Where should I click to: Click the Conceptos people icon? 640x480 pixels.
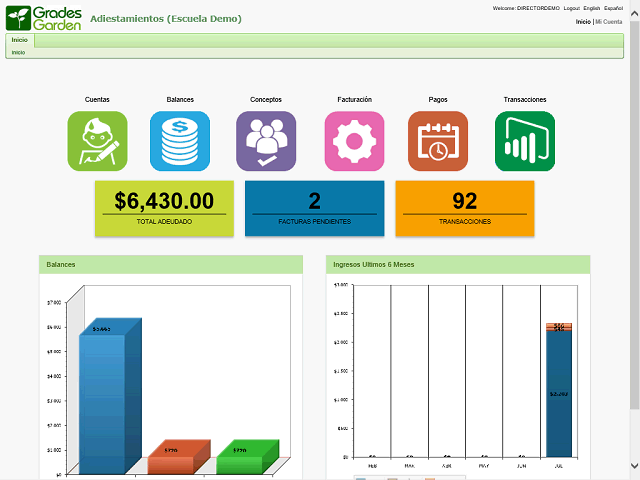point(266,141)
